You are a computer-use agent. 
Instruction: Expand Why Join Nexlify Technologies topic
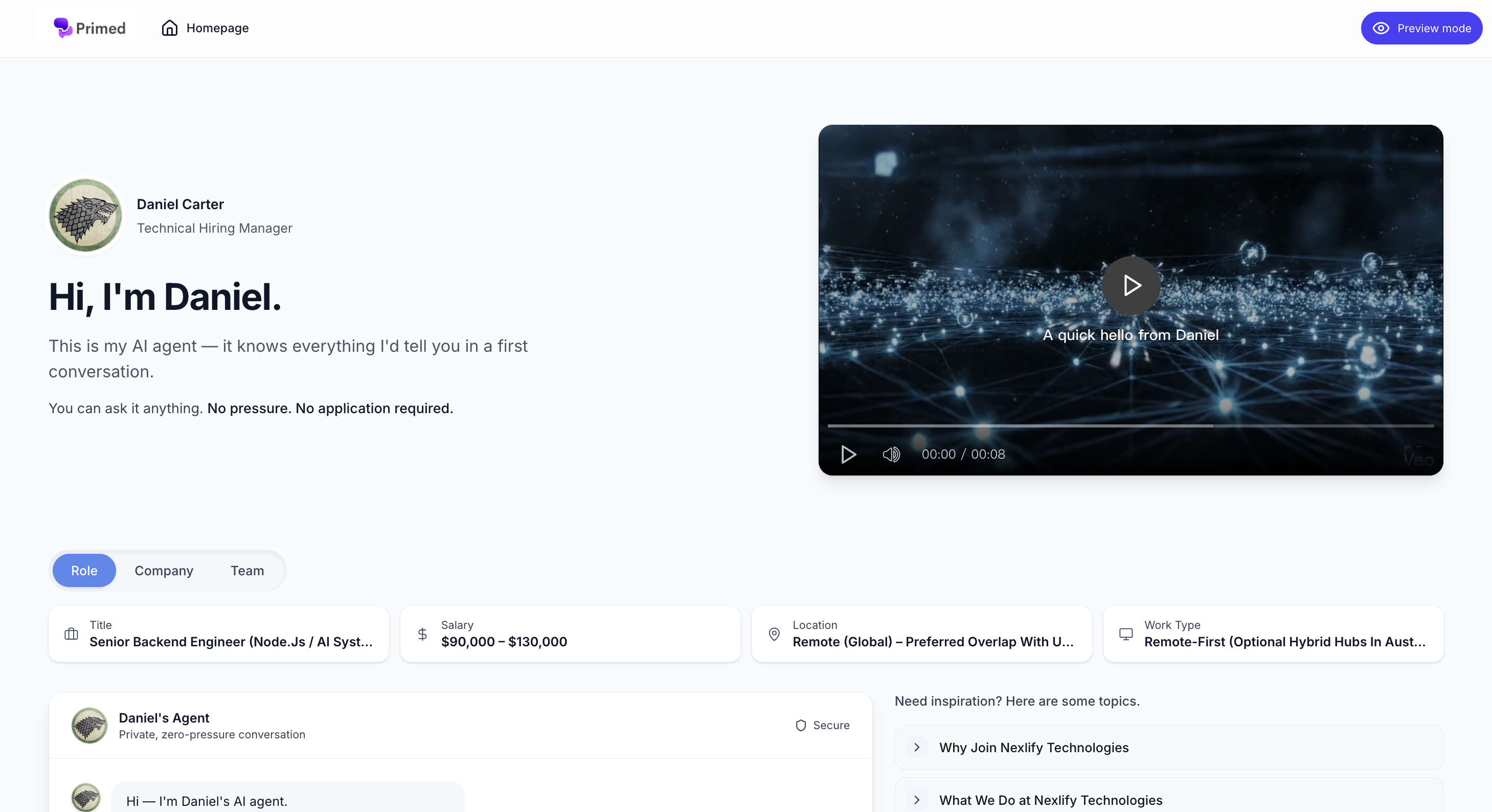1169,747
